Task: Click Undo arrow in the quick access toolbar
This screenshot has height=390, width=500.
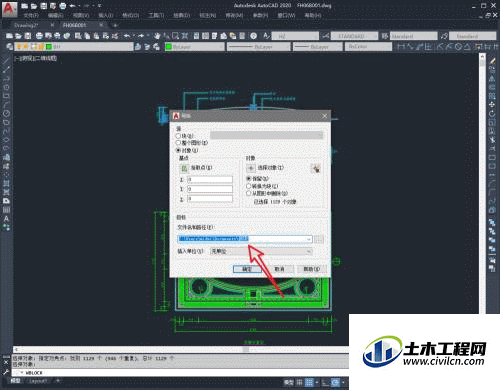Action: click(72, 6)
